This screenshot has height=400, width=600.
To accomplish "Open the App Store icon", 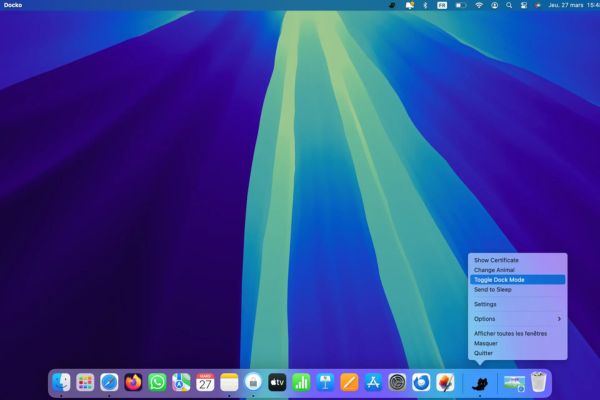I will coord(373,382).
